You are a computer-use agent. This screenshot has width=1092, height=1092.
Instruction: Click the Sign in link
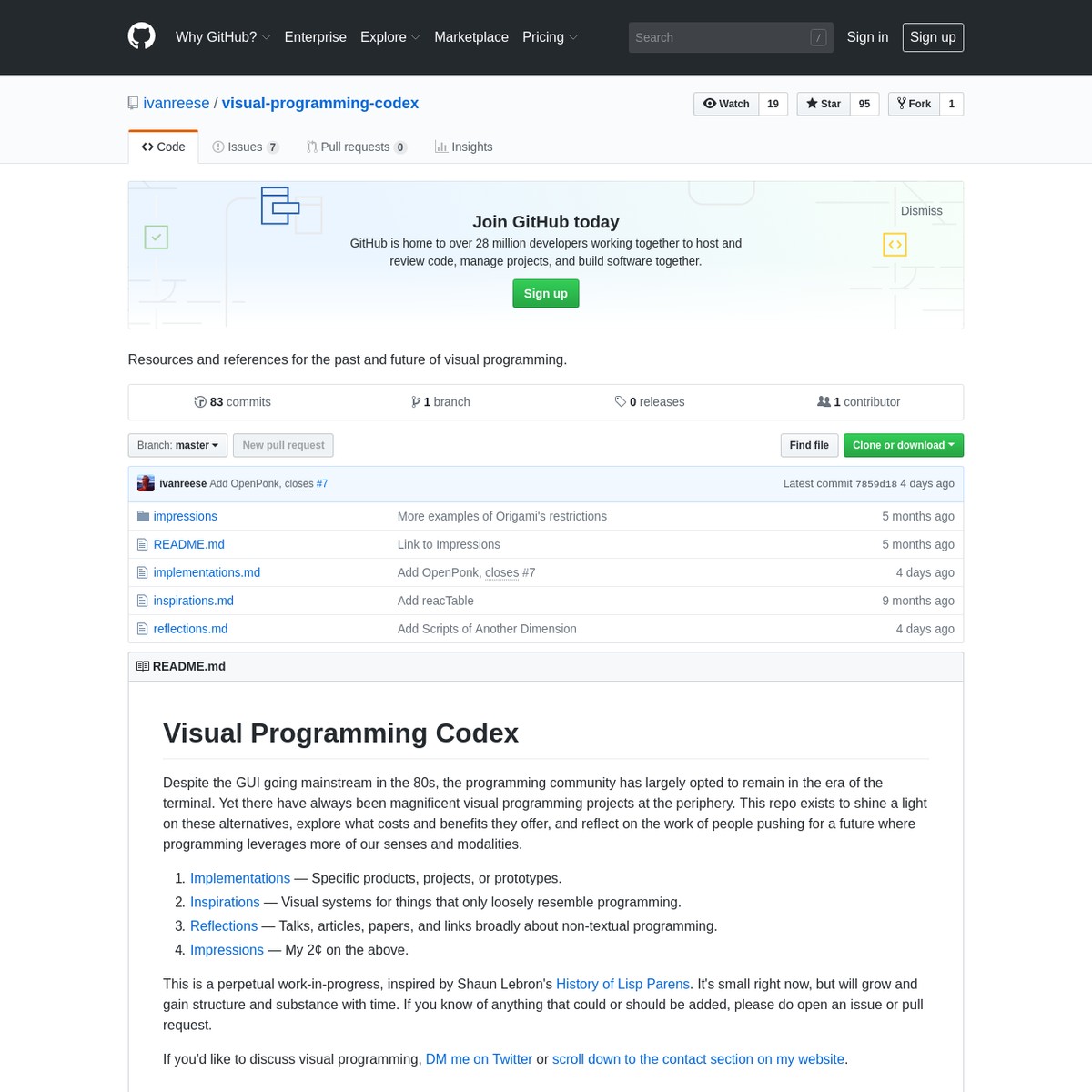[x=867, y=37]
